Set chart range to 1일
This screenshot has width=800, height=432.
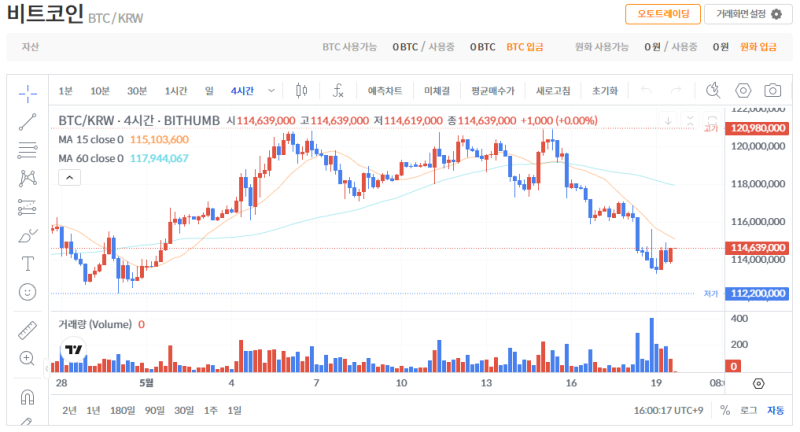click(x=234, y=411)
